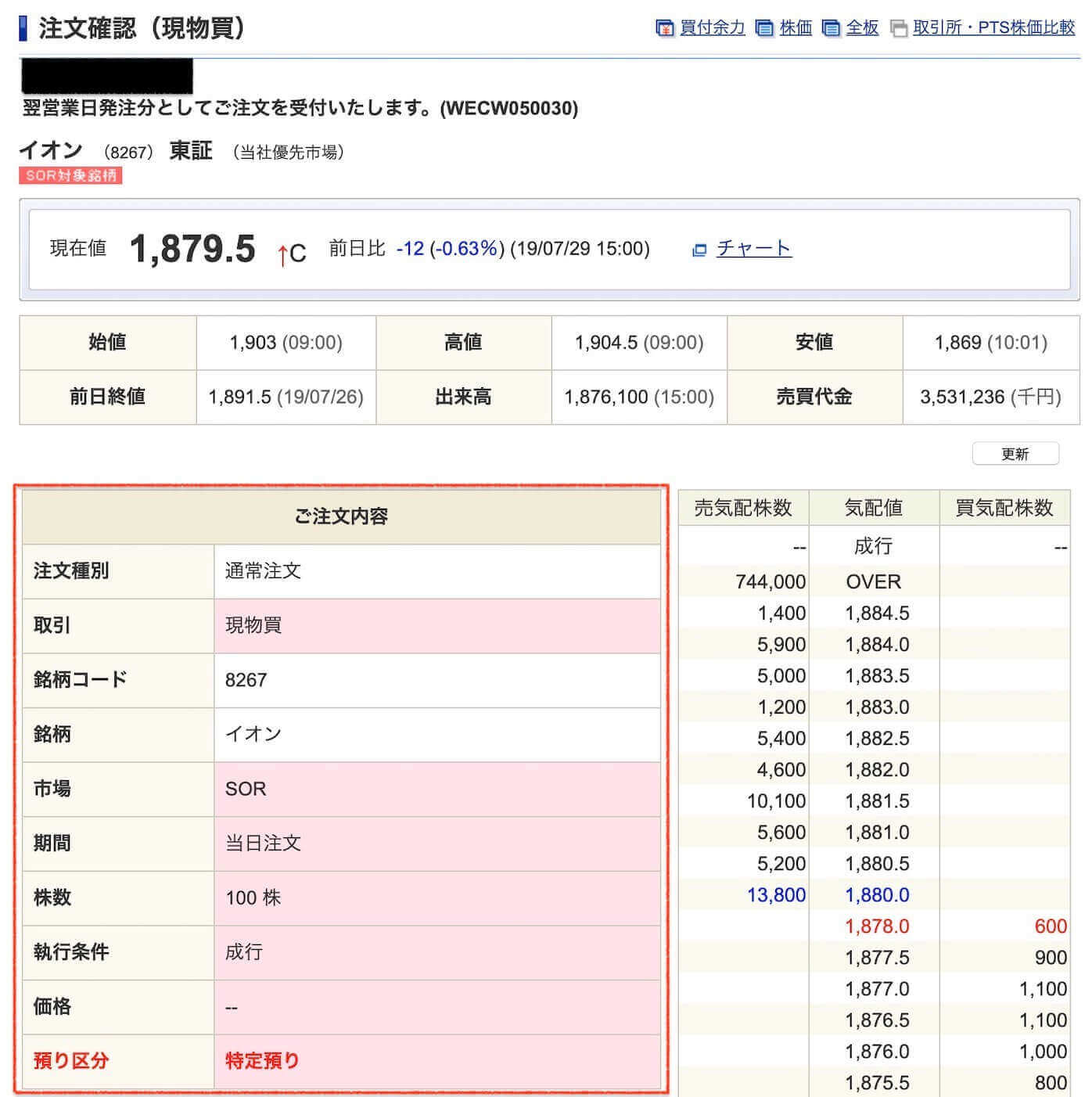
Task: Click the 前日比 -12 (-0.63%) value
Action: click(x=451, y=249)
